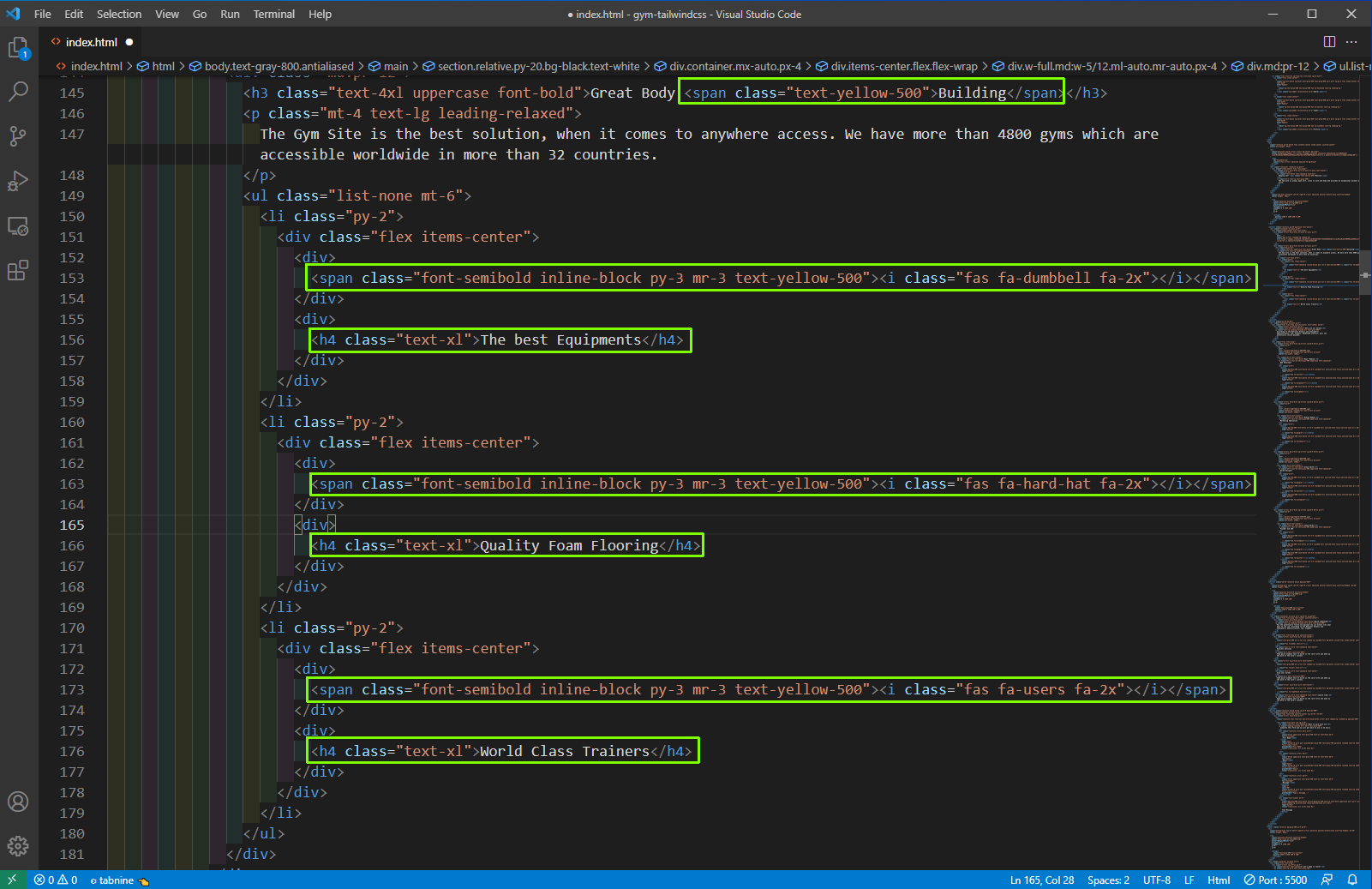The image size is (1372, 889).
Task: Open the Explorer view in activity bar
Action: pos(19,48)
